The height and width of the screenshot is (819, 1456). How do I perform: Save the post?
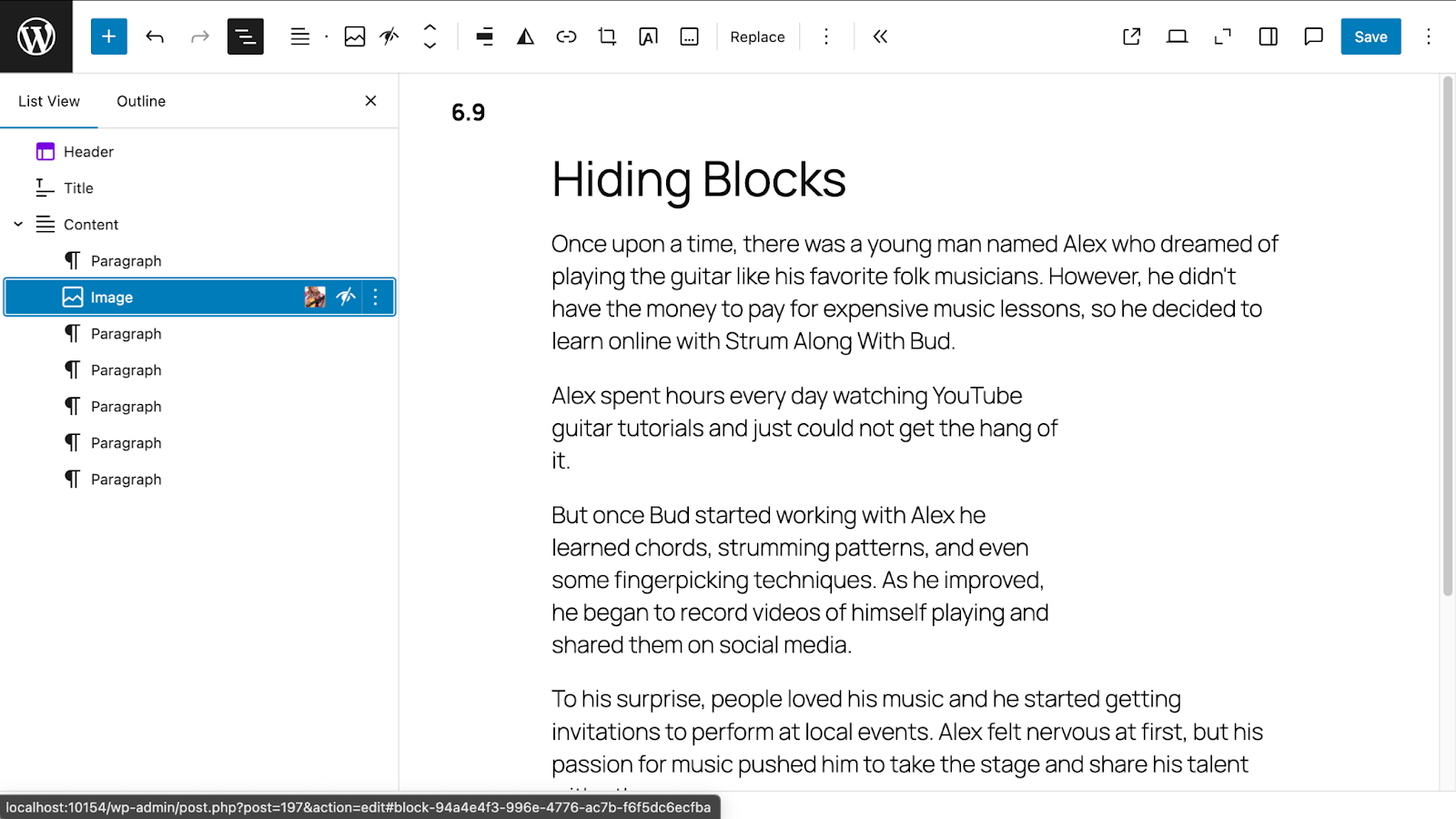(x=1370, y=36)
